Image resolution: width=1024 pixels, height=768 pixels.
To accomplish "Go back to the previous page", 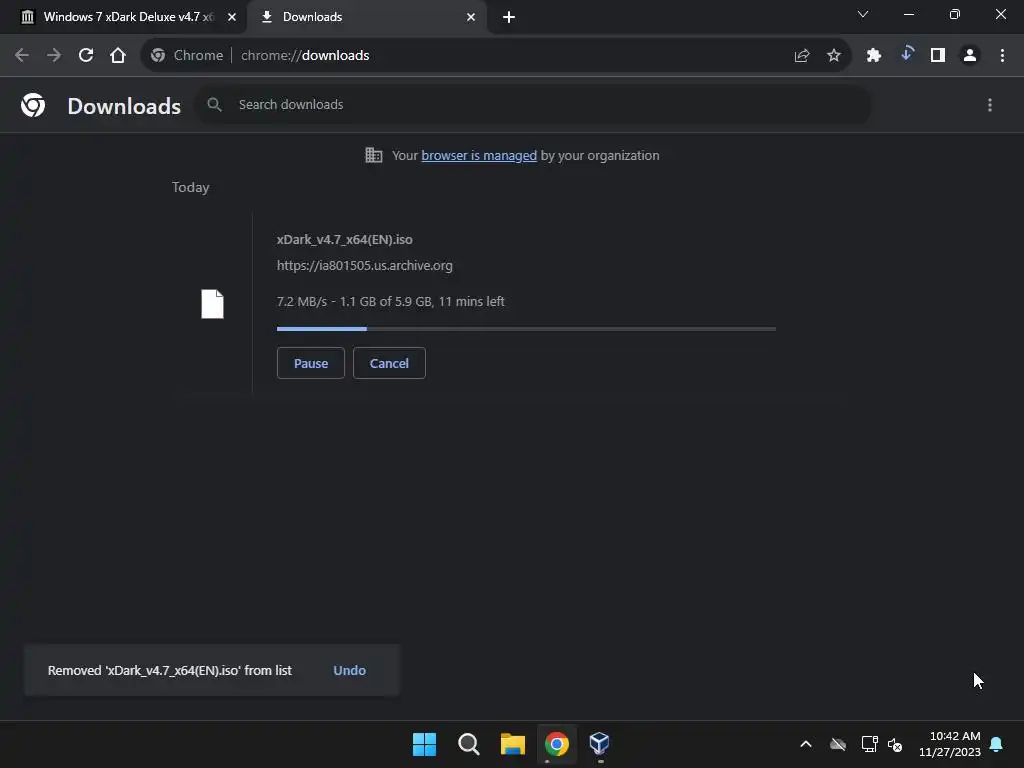I will (22, 56).
